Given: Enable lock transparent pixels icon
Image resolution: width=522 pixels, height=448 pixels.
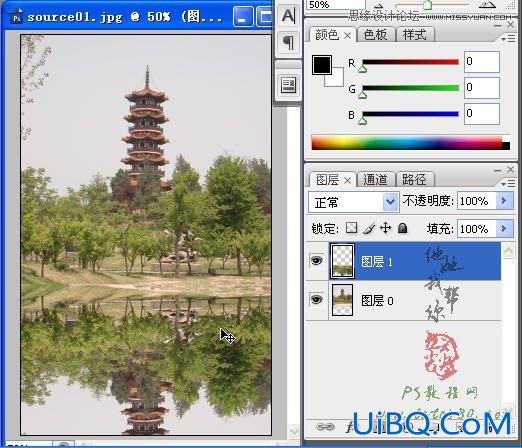Looking at the screenshot, I should click(352, 228).
